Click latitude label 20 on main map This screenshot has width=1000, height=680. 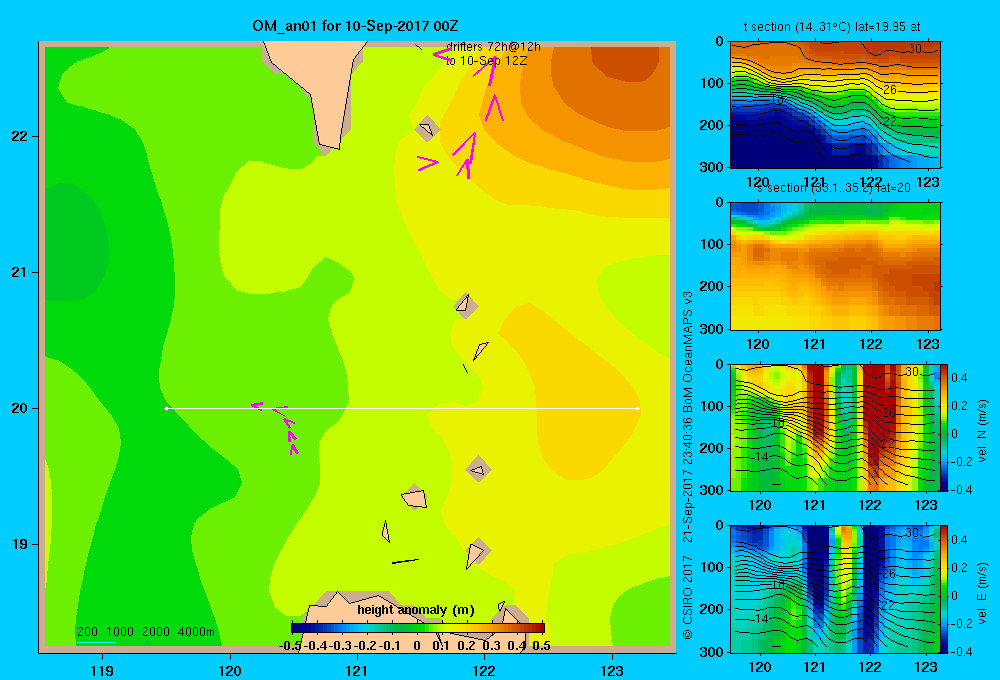click(20, 408)
